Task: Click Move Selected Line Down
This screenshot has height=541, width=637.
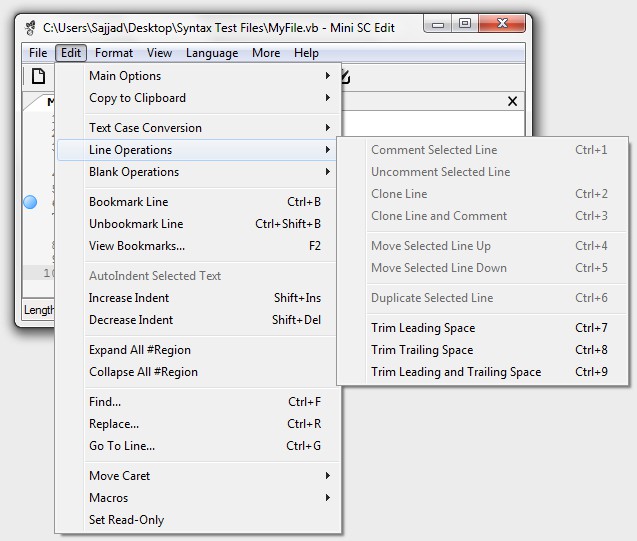Action: (483, 268)
